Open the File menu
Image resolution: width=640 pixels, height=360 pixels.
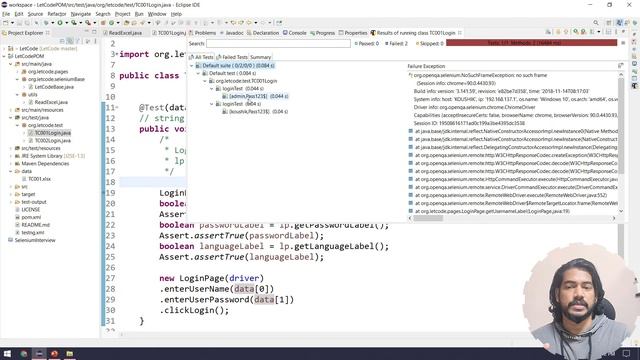click(x=6, y=14)
